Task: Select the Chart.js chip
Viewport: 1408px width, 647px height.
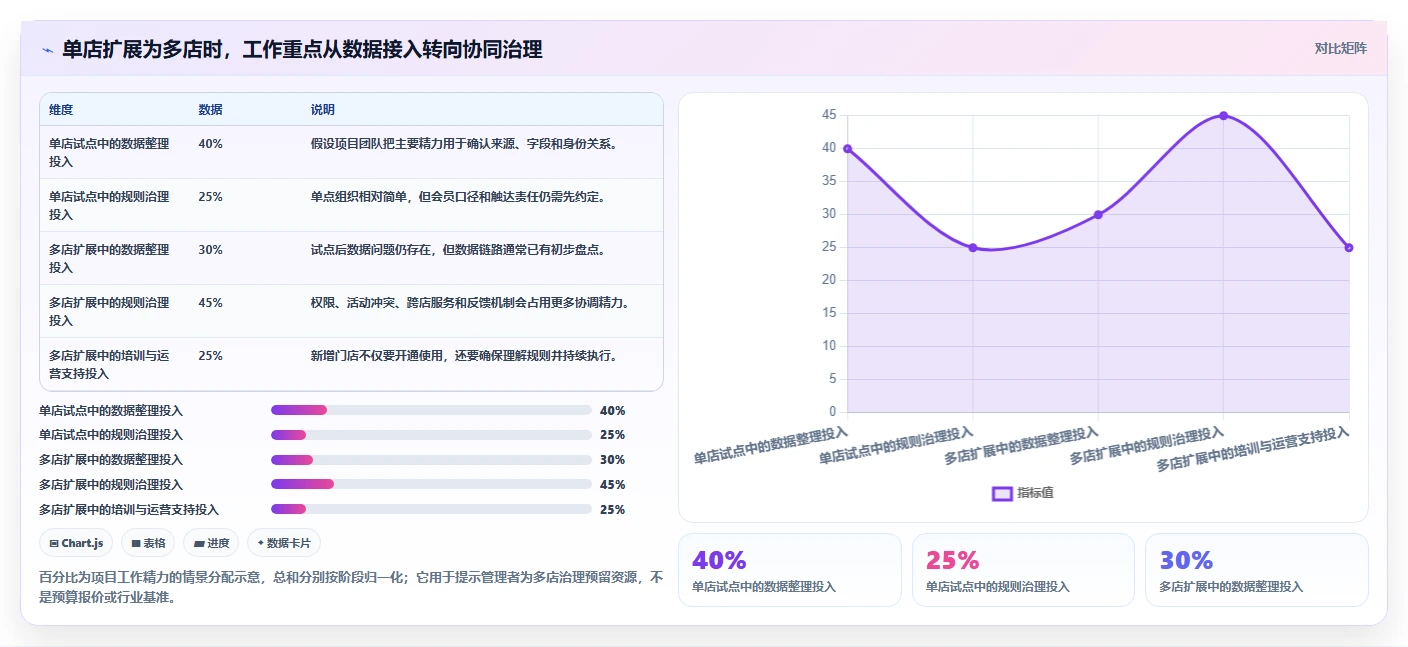Action: click(76, 543)
